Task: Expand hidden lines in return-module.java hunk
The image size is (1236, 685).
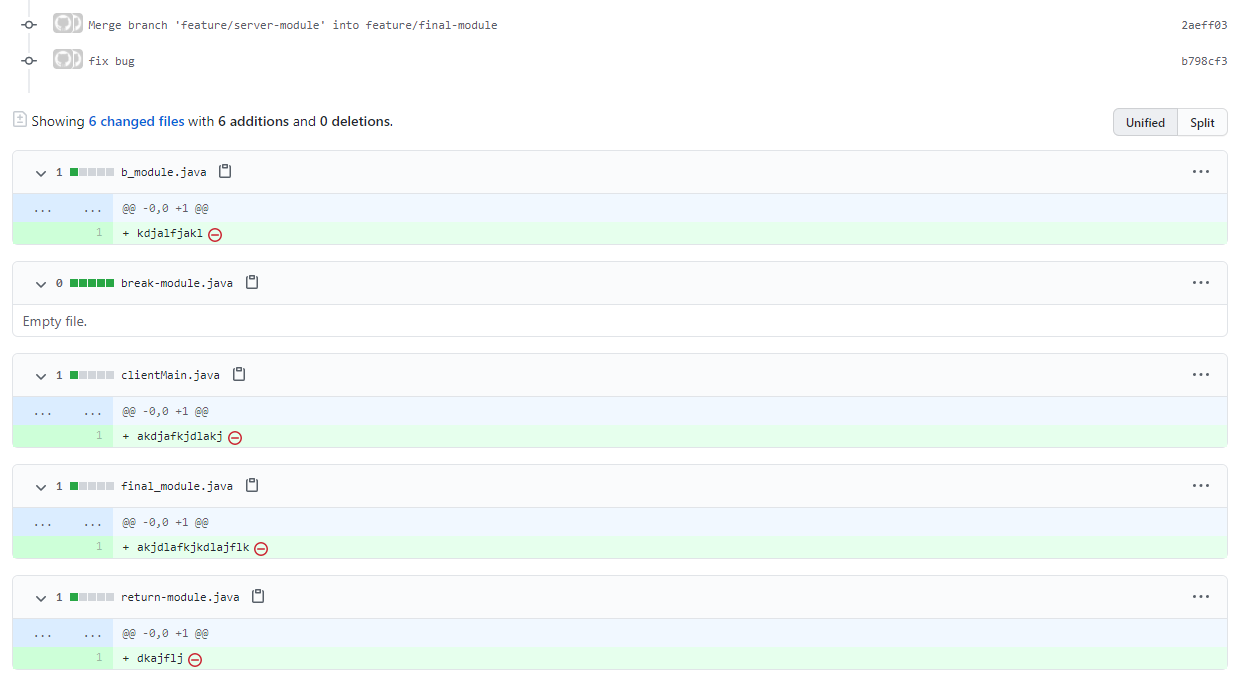Action: (63, 633)
